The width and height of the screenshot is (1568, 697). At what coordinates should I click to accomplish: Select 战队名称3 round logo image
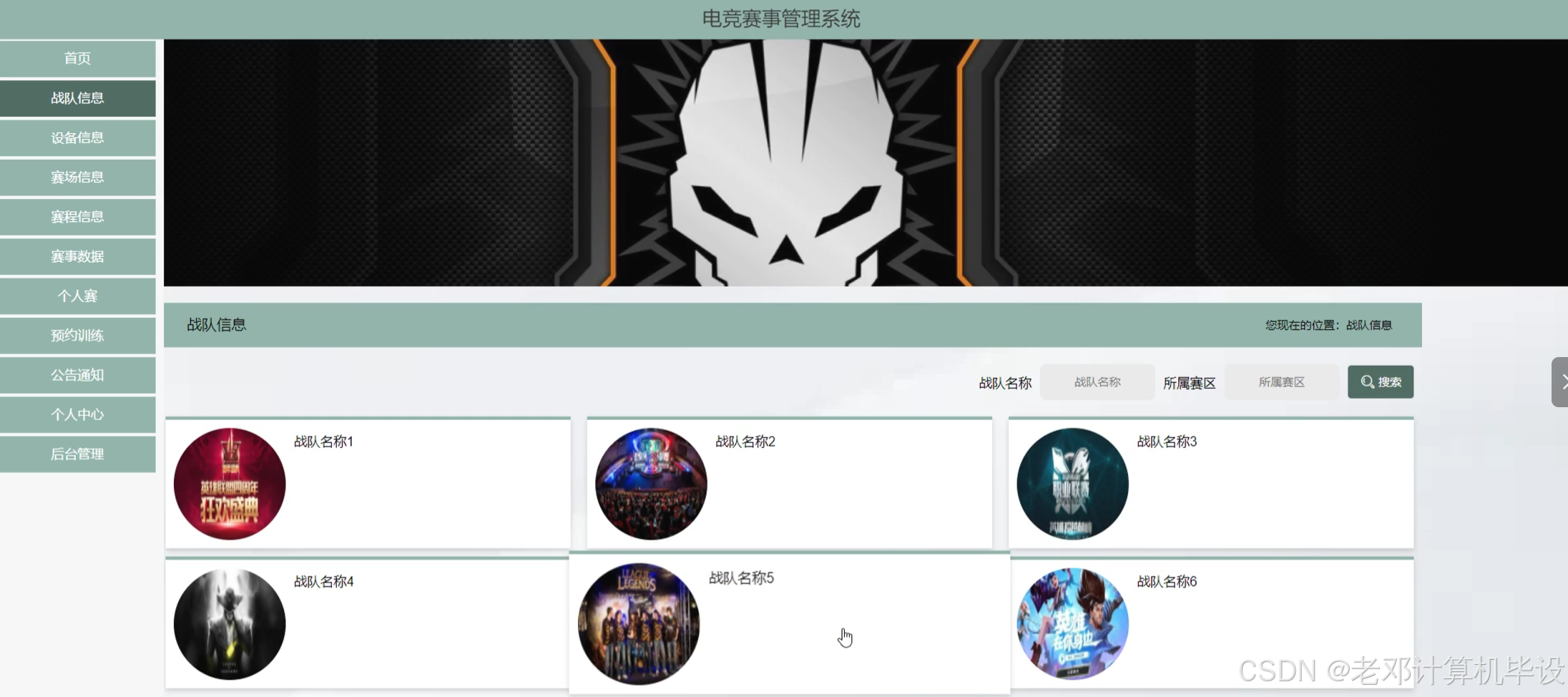1073,484
